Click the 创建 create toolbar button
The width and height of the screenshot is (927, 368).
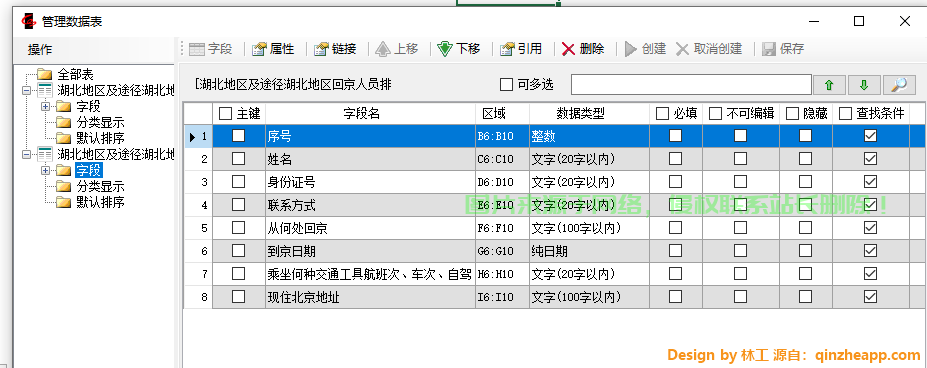click(x=646, y=49)
